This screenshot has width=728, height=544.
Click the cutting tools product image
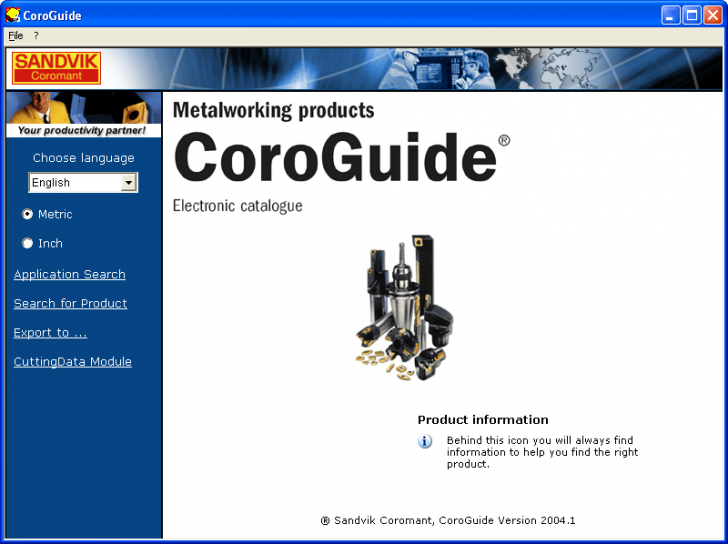(404, 308)
